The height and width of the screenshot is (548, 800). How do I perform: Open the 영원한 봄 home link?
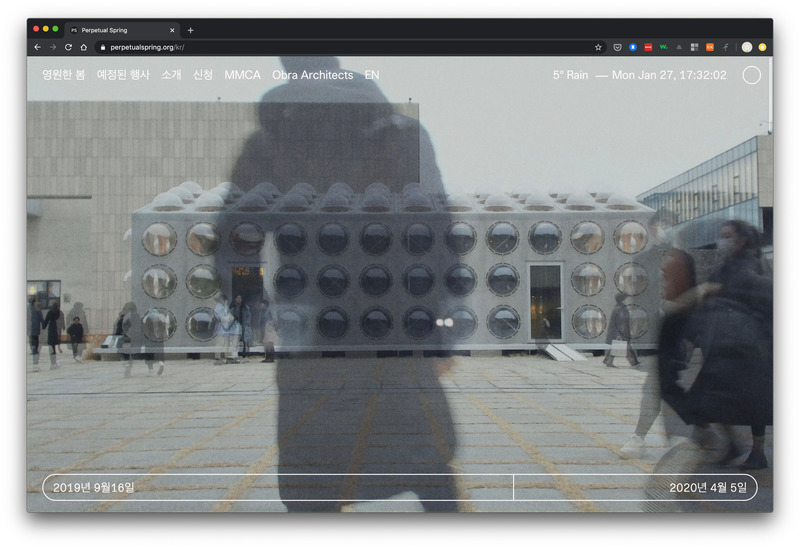tap(63, 75)
